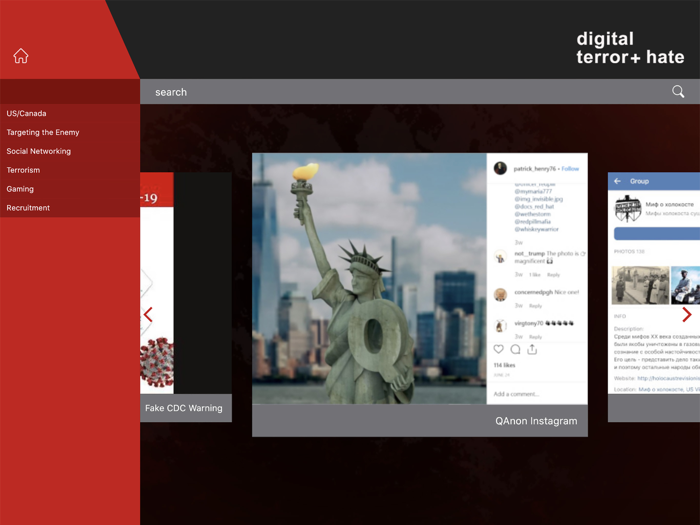
Task: Click the Fake CDC Warning caption
Action: pos(183,408)
